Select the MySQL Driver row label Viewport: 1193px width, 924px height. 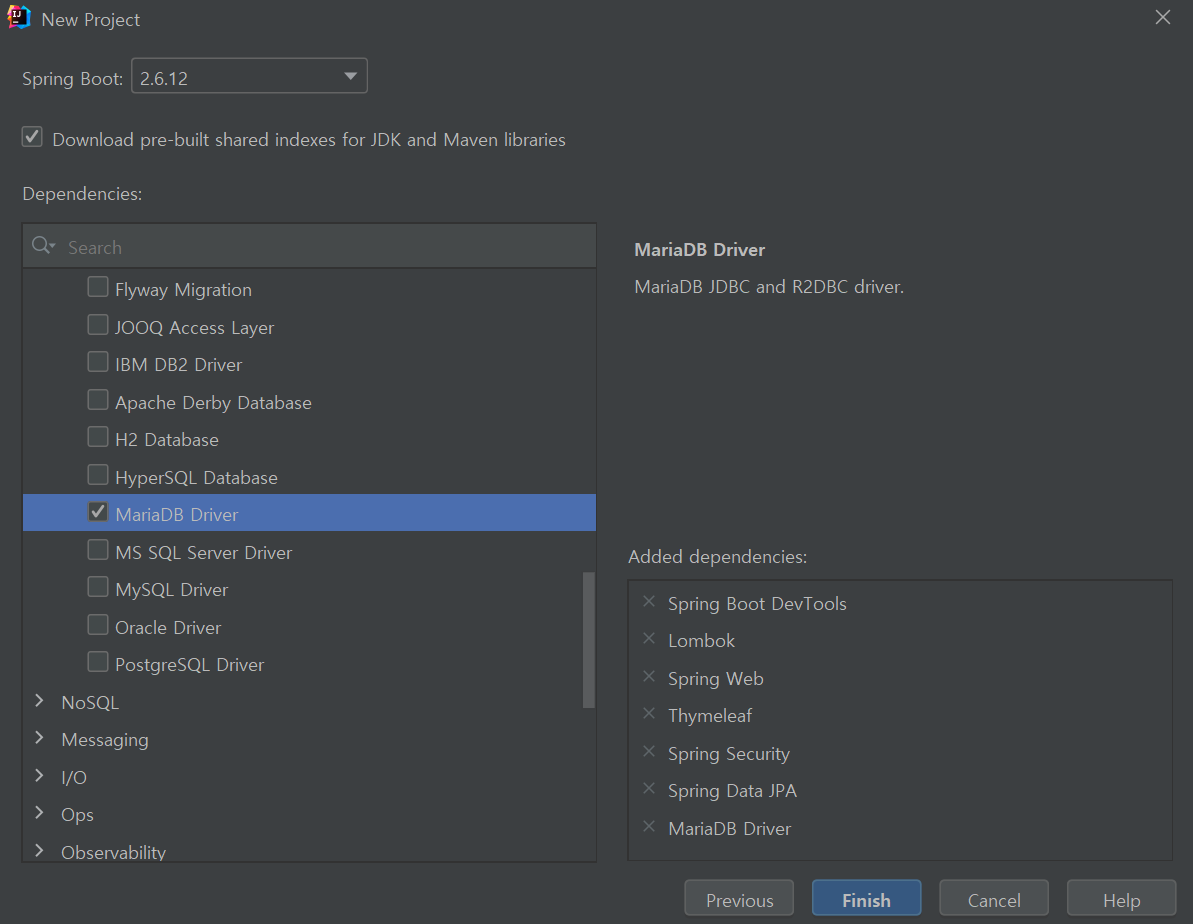[172, 590]
